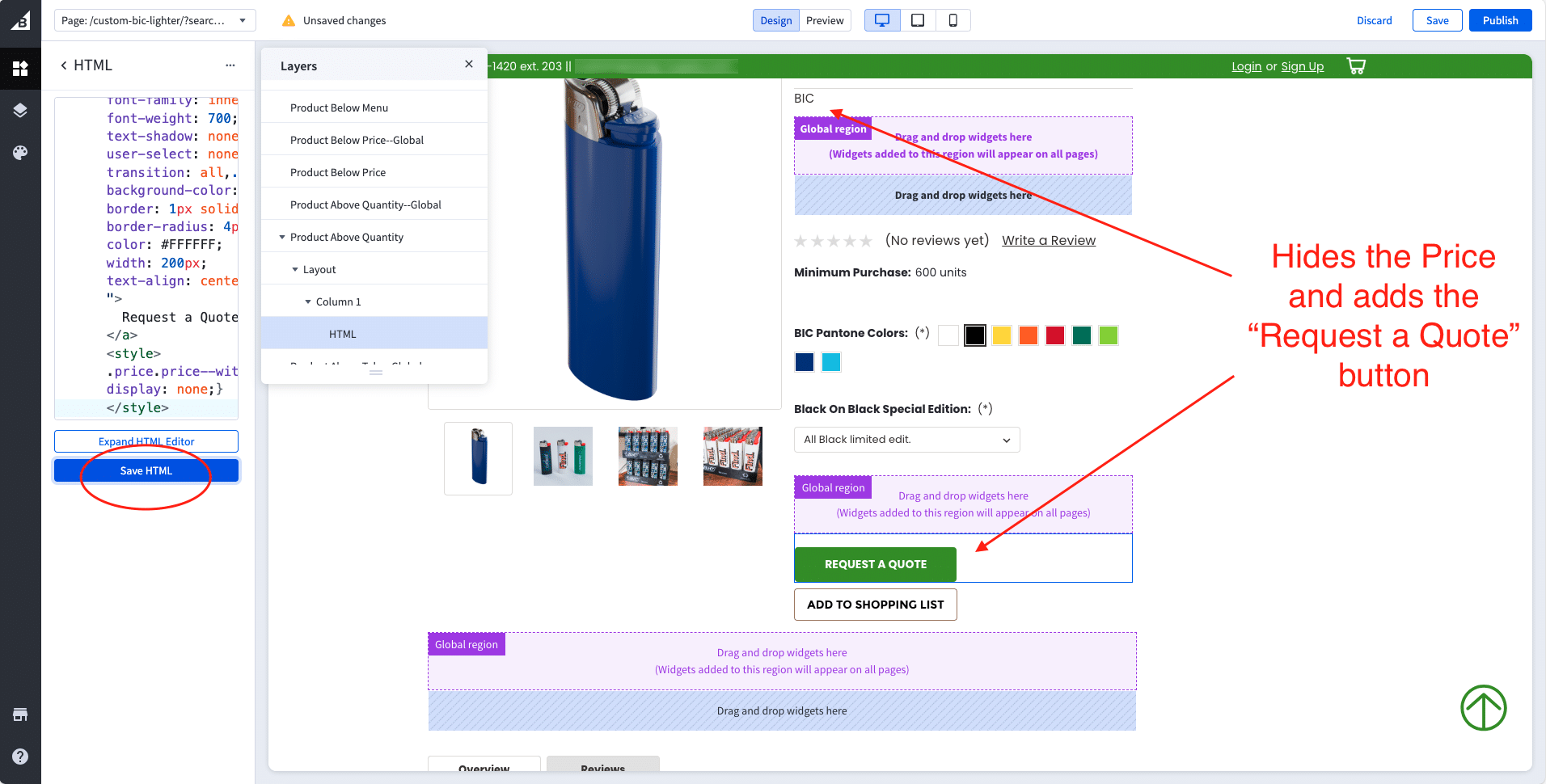Select the Product Below Price layer
The width and height of the screenshot is (1546, 784).
pos(374,172)
